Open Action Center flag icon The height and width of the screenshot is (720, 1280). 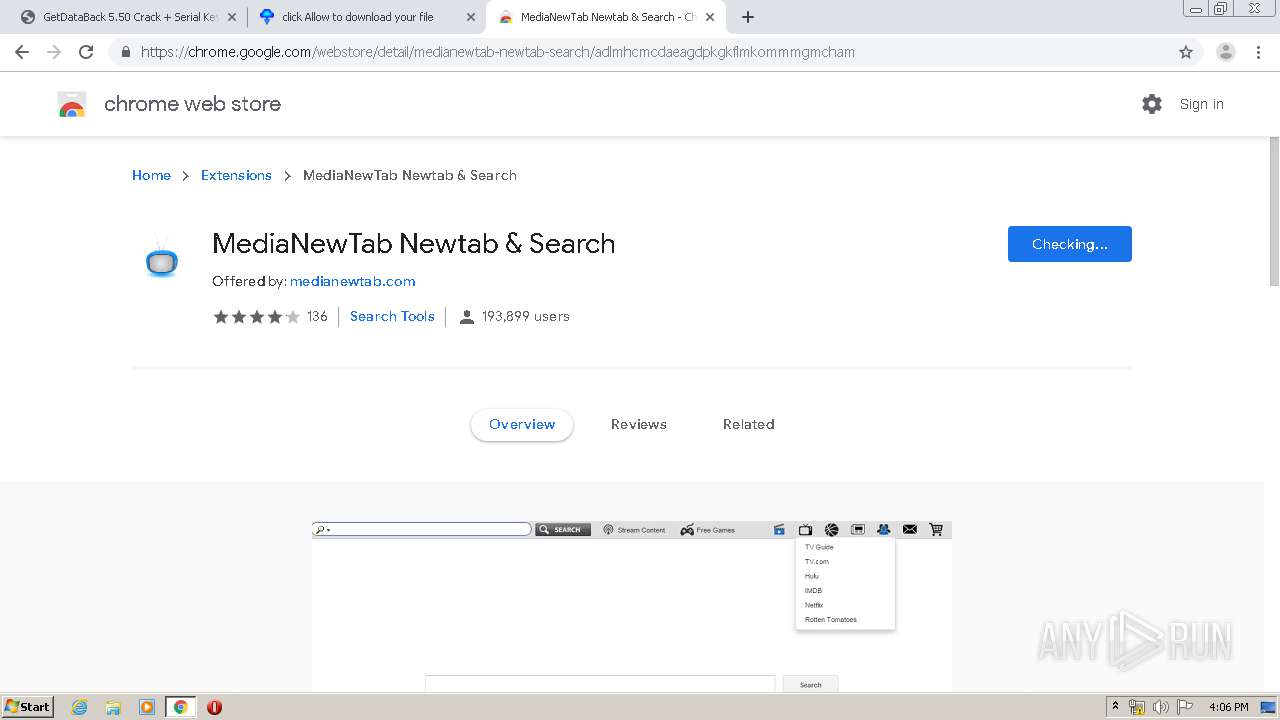click(x=1184, y=707)
